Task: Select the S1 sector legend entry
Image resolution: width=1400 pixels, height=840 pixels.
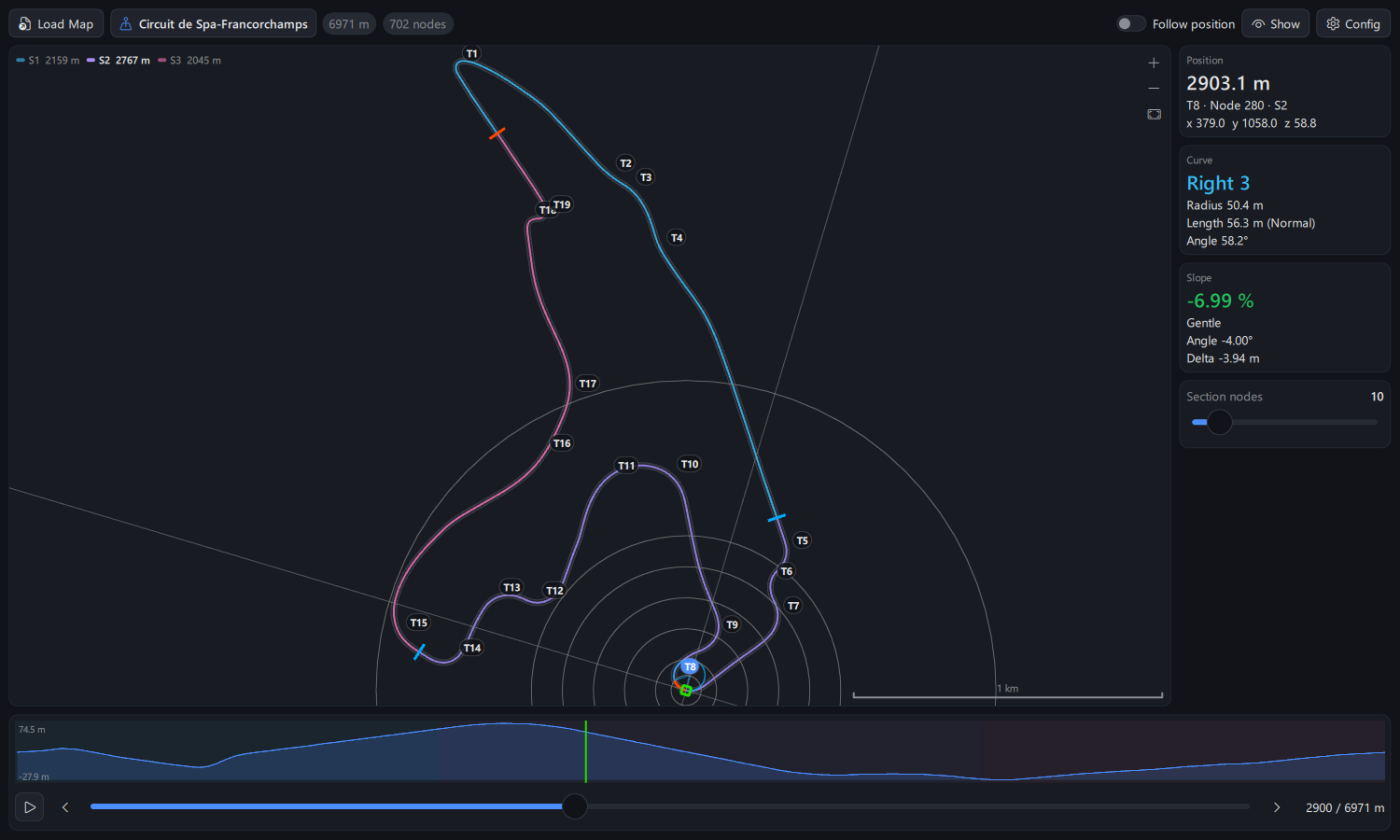Action: click(x=48, y=61)
